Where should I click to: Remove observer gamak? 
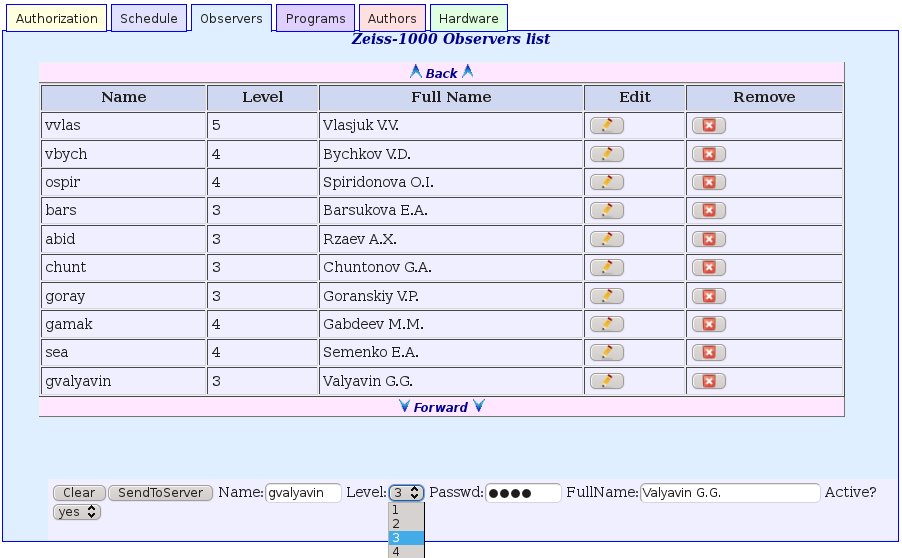[709, 324]
